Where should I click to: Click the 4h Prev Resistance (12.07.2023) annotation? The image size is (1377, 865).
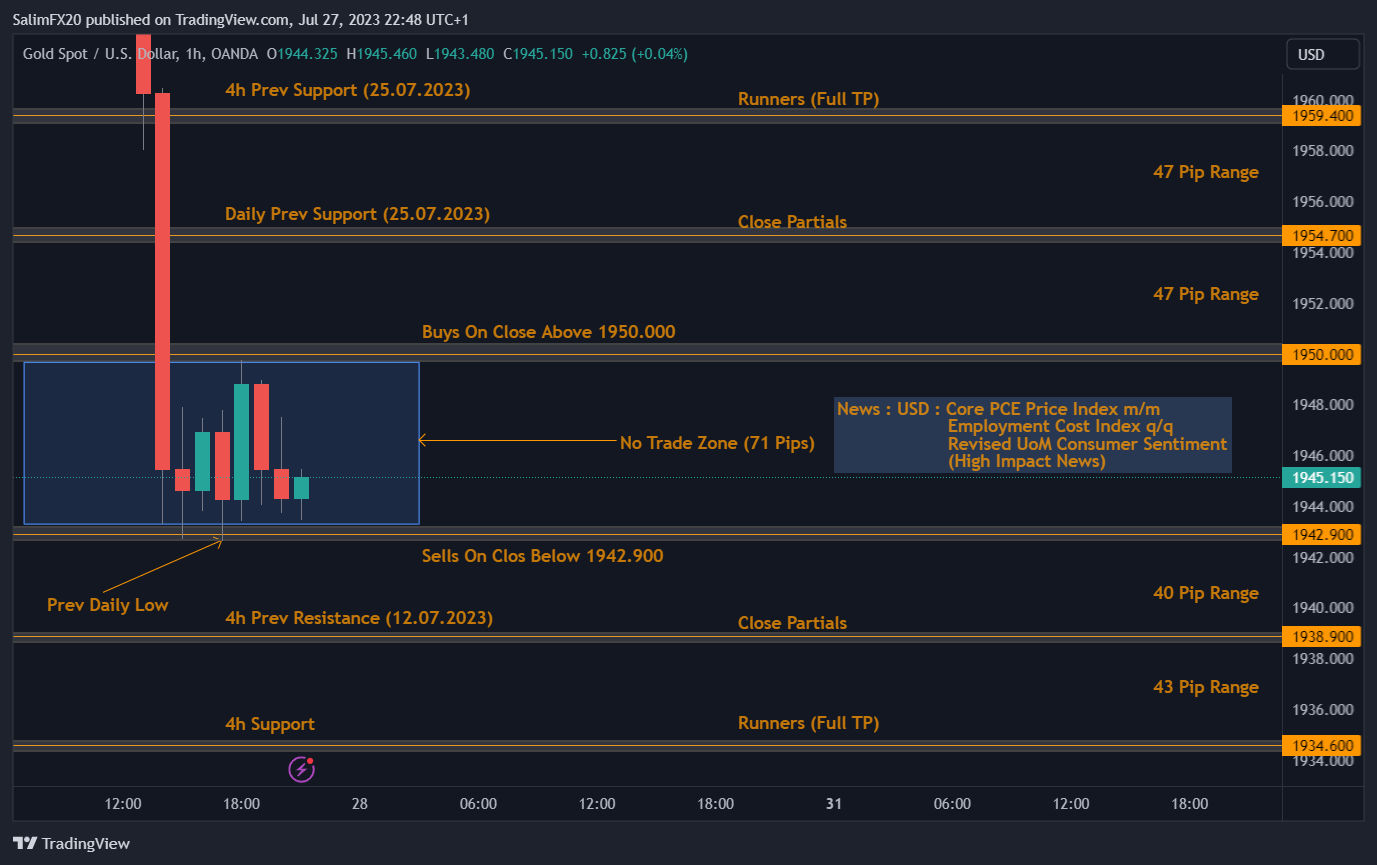pyautogui.click(x=359, y=618)
